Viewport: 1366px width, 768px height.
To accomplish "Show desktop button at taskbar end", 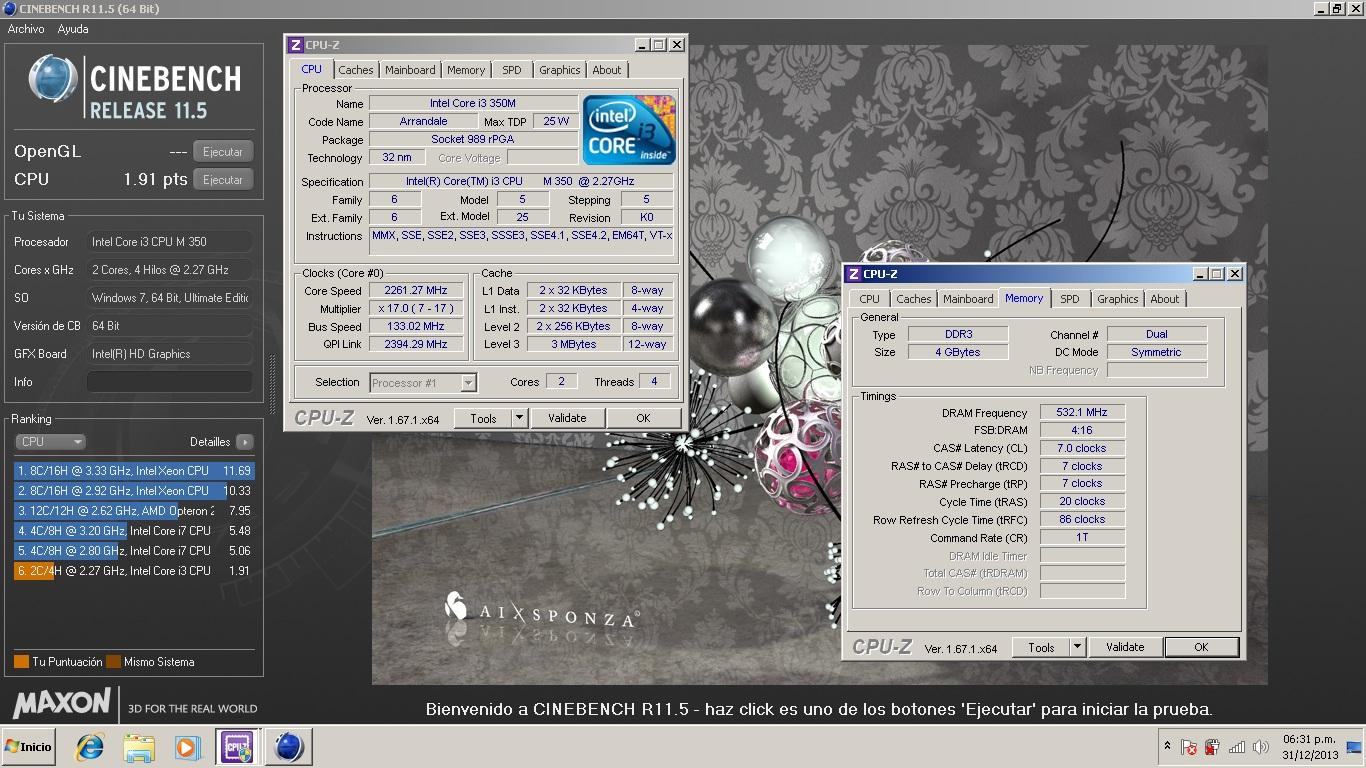I will pyautogui.click(x=1356, y=747).
